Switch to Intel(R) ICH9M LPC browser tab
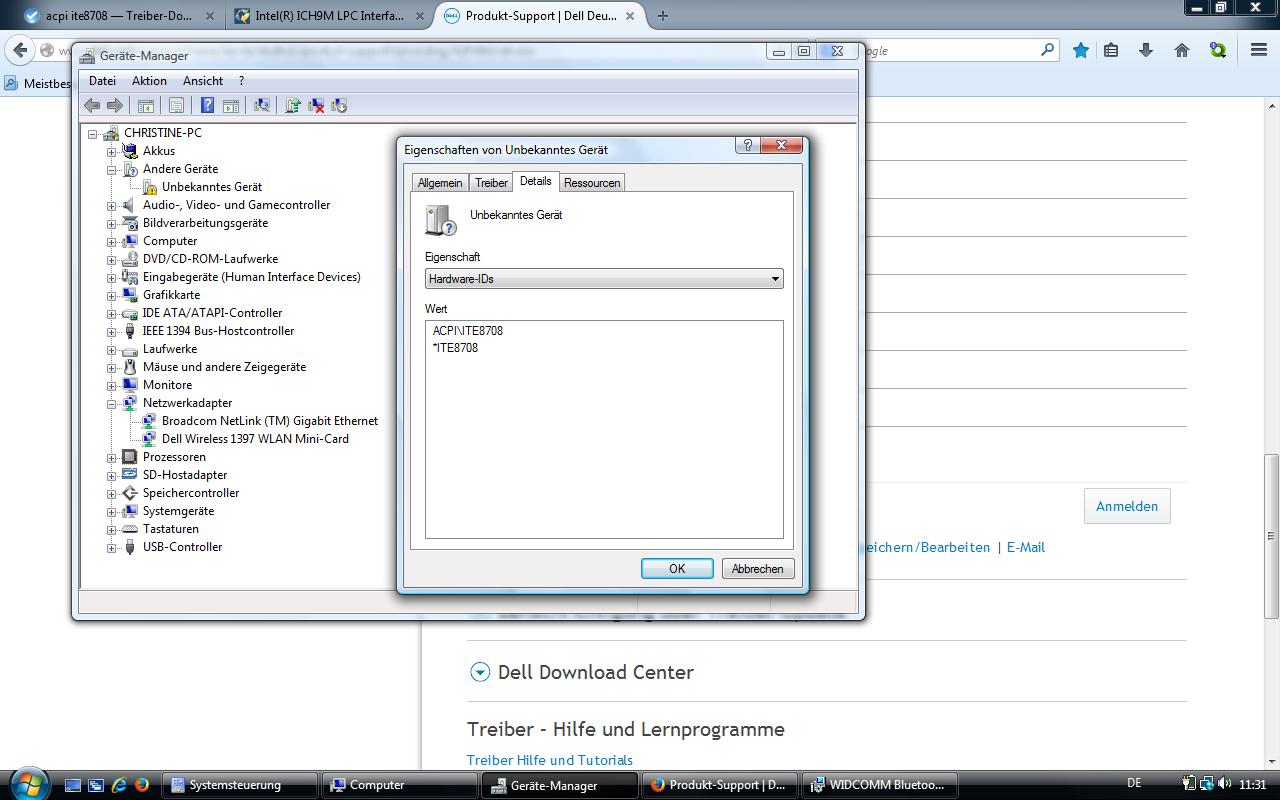 coord(326,16)
